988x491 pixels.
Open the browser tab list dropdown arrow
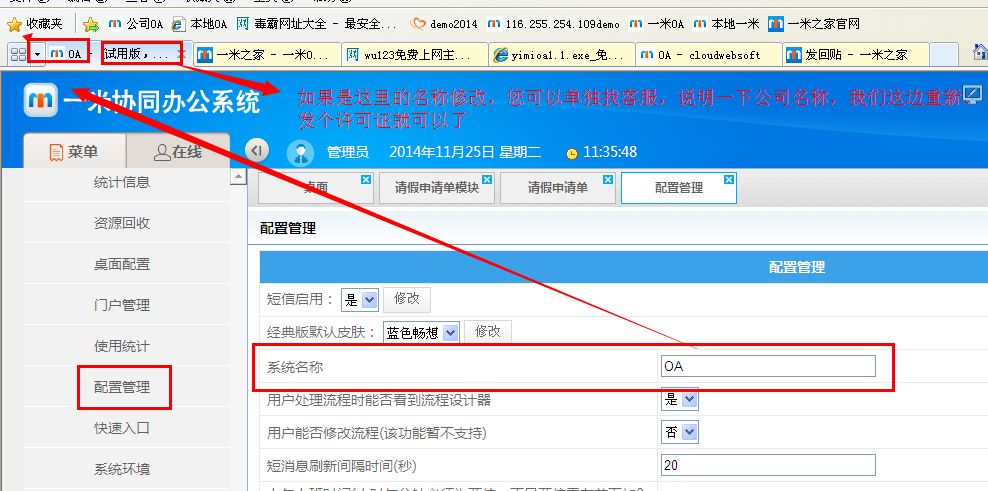37,54
